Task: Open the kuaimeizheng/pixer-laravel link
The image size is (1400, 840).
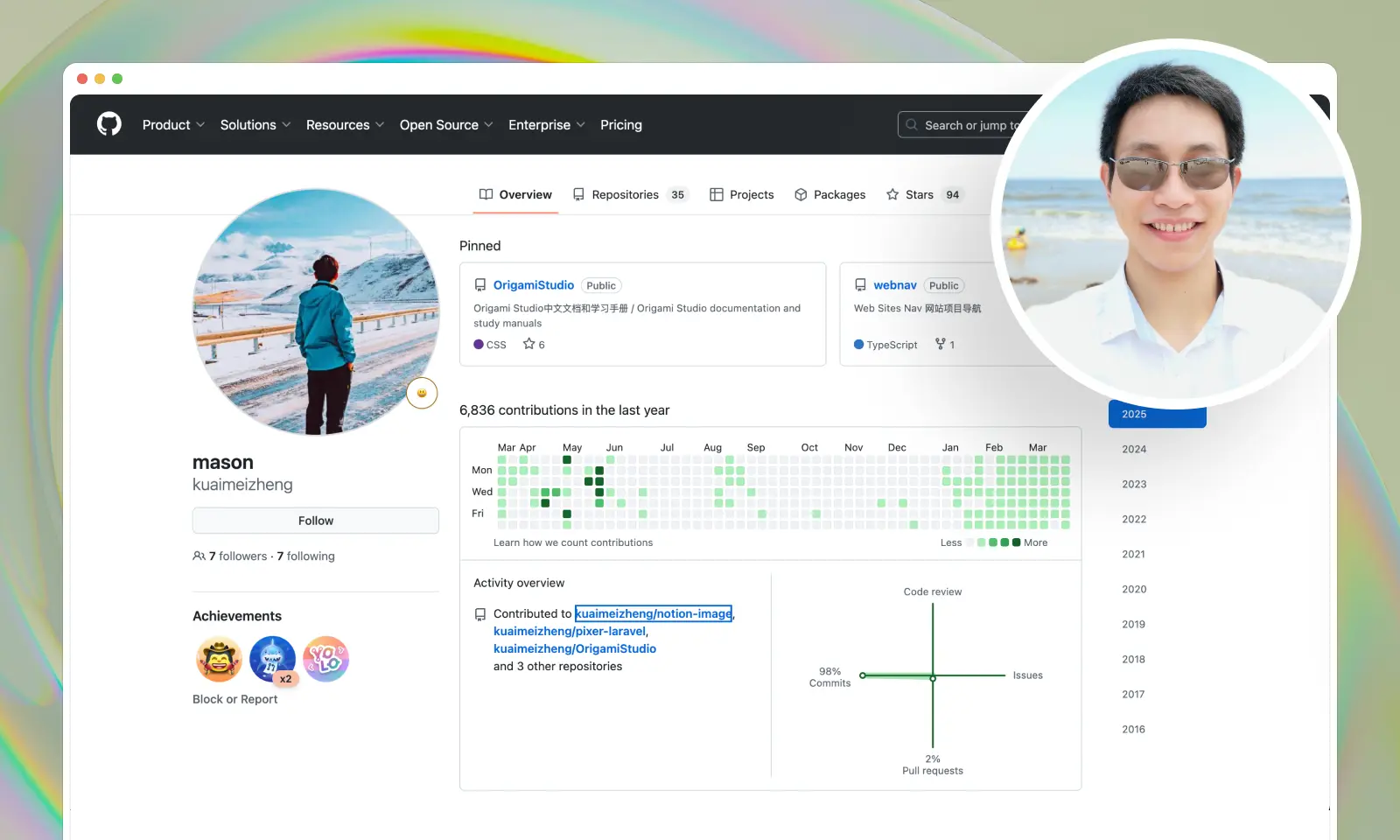Action: point(570,631)
